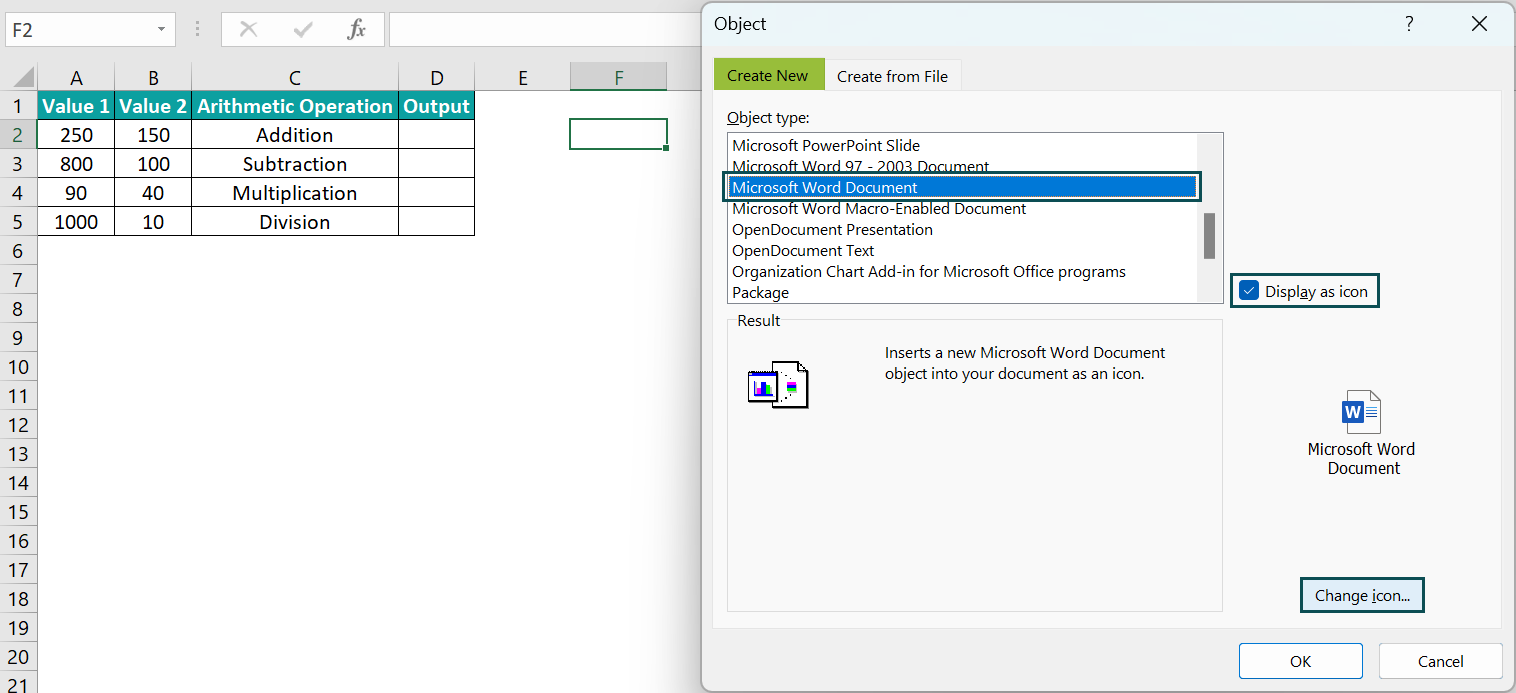Click the Division cell

[x=295, y=222]
